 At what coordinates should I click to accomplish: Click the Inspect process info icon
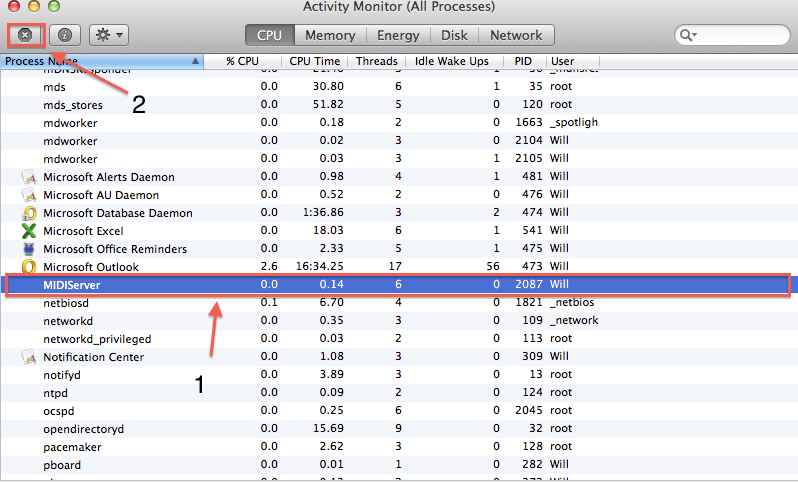click(x=65, y=34)
